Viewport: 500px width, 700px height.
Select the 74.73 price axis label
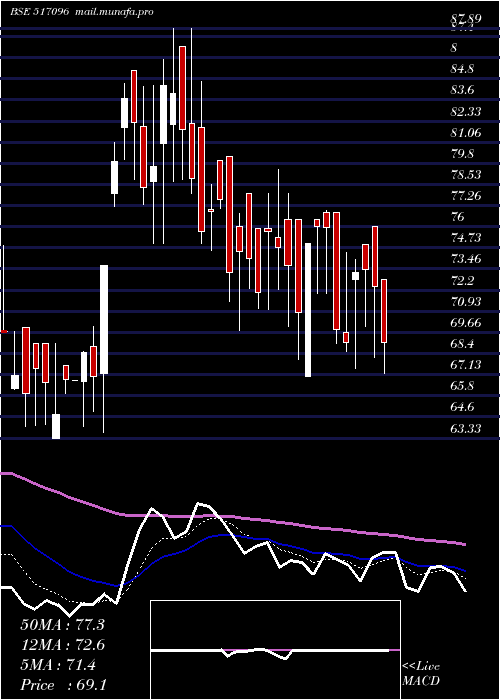coord(466,238)
